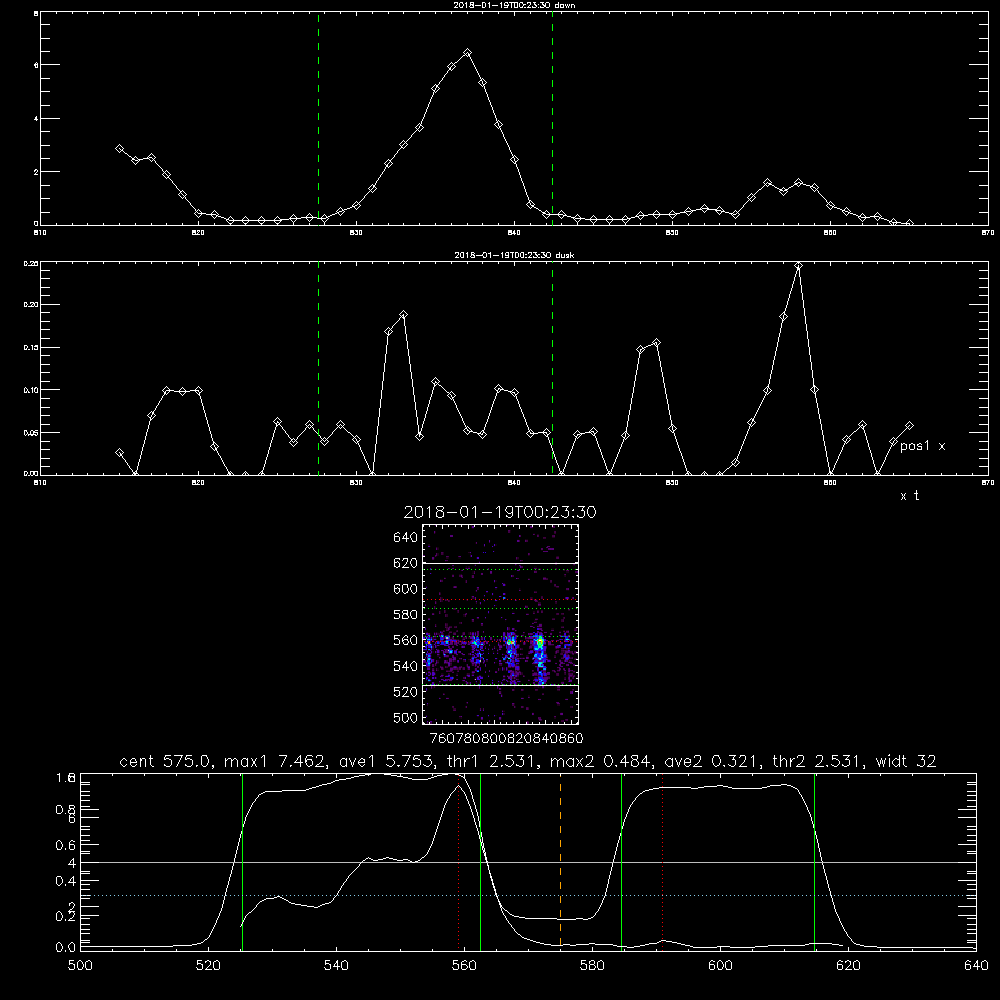
Task: Click the '600' x-axis label of the bottom plot
Action: (x=720, y=966)
